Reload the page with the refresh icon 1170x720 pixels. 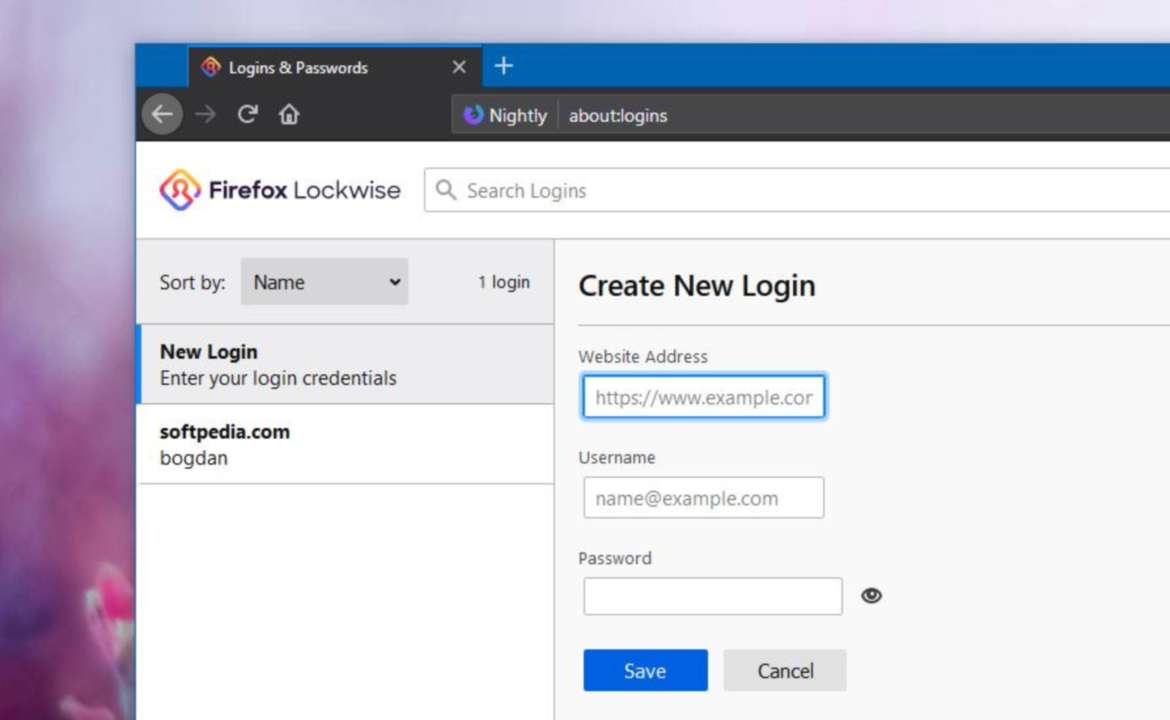coord(248,114)
